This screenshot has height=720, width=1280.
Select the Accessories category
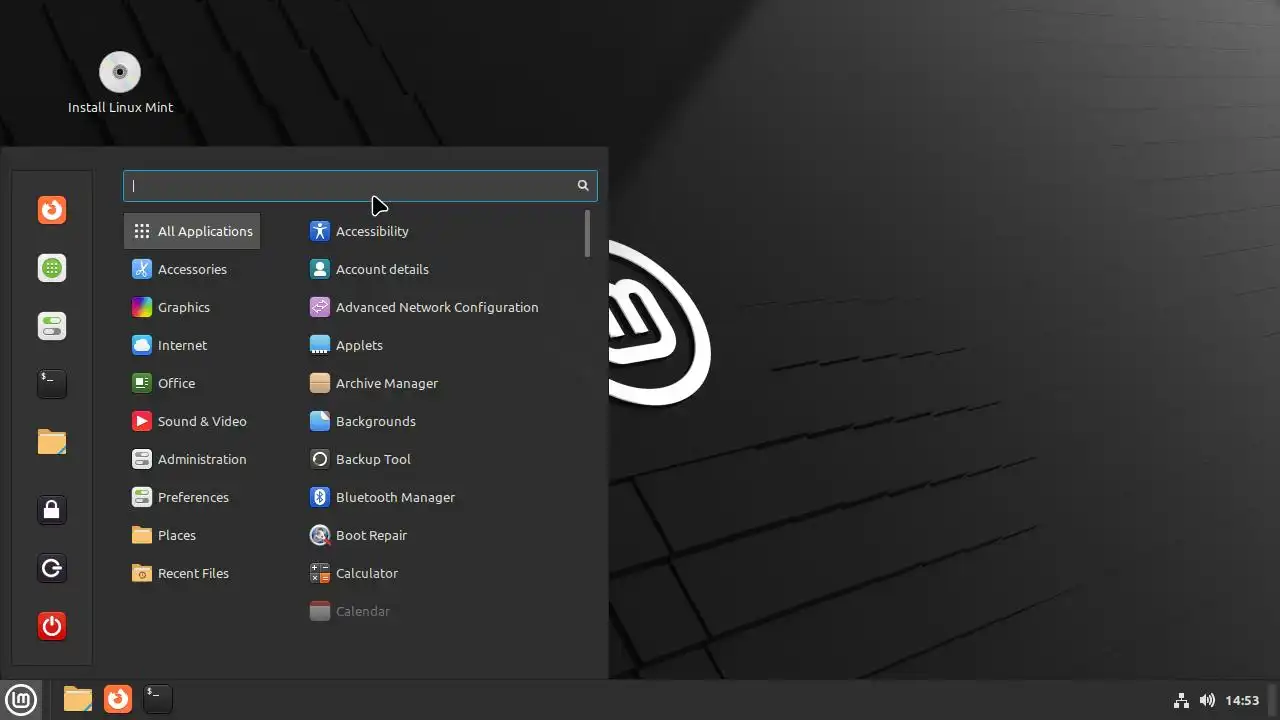point(192,269)
